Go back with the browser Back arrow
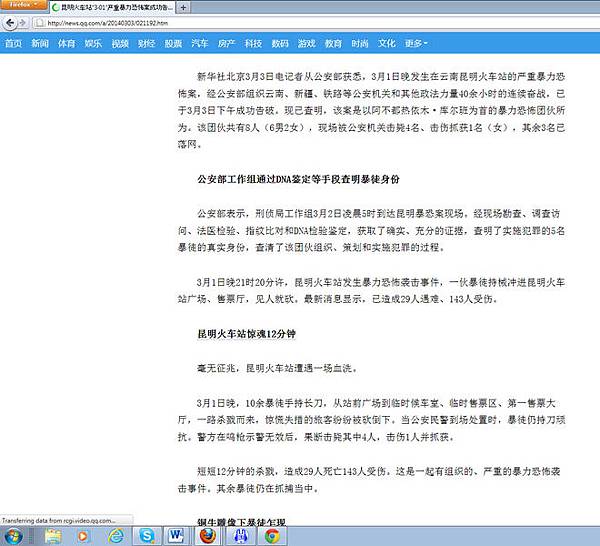The width and height of the screenshot is (600, 546). (10, 23)
